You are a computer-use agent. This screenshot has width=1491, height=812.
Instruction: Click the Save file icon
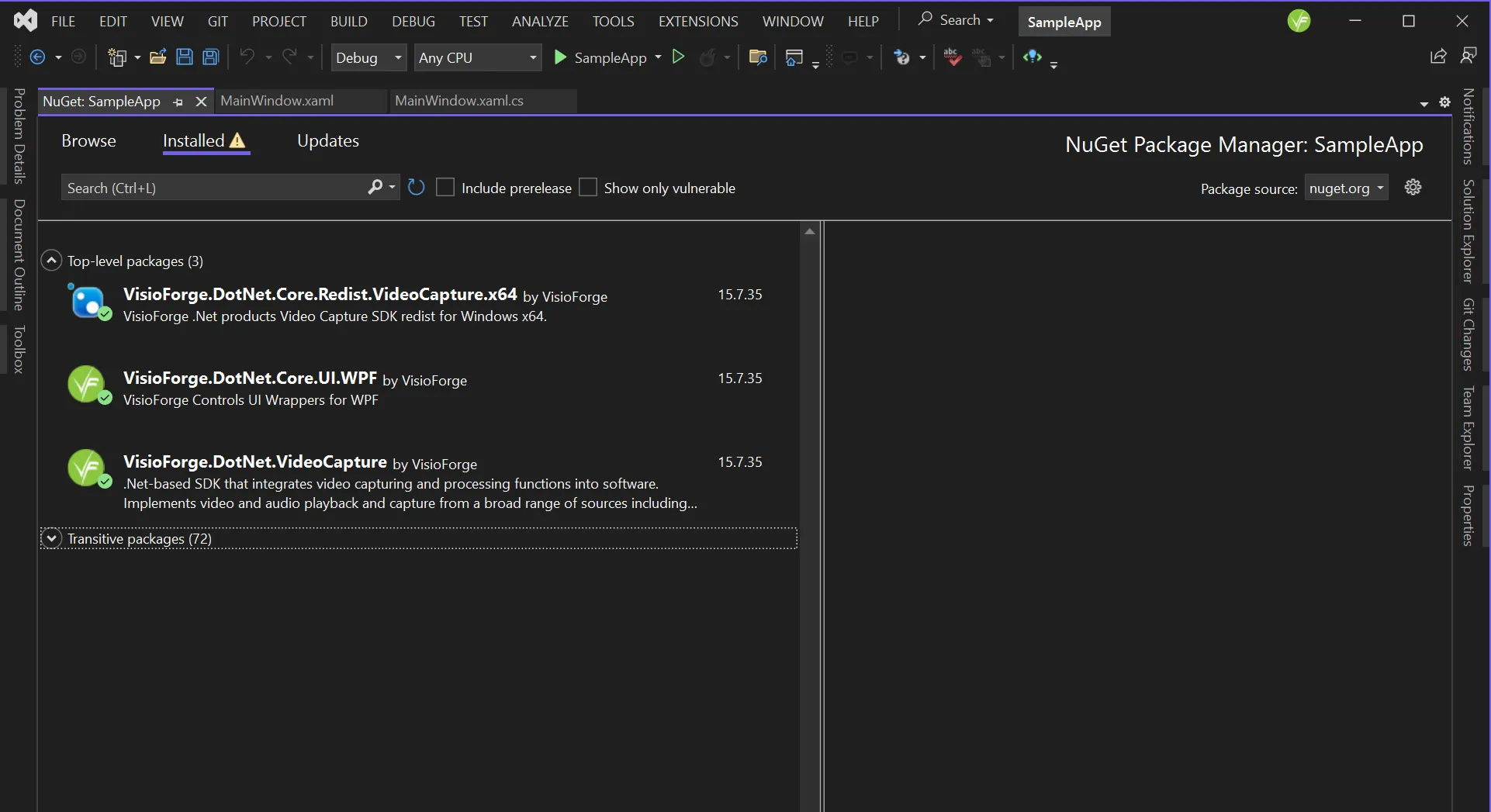tap(185, 57)
